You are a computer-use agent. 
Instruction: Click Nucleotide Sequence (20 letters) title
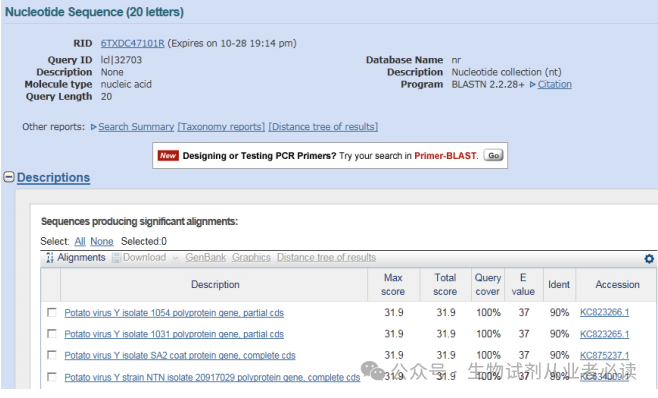tap(94, 12)
